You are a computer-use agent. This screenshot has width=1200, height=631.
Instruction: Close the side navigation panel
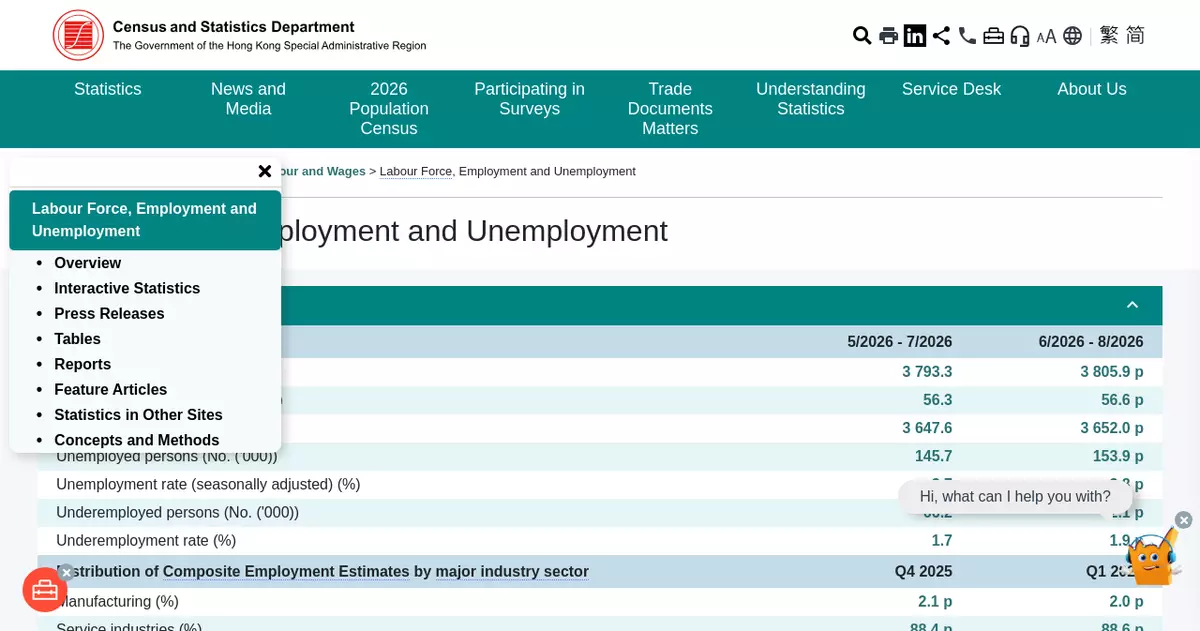[x=265, y=171]
